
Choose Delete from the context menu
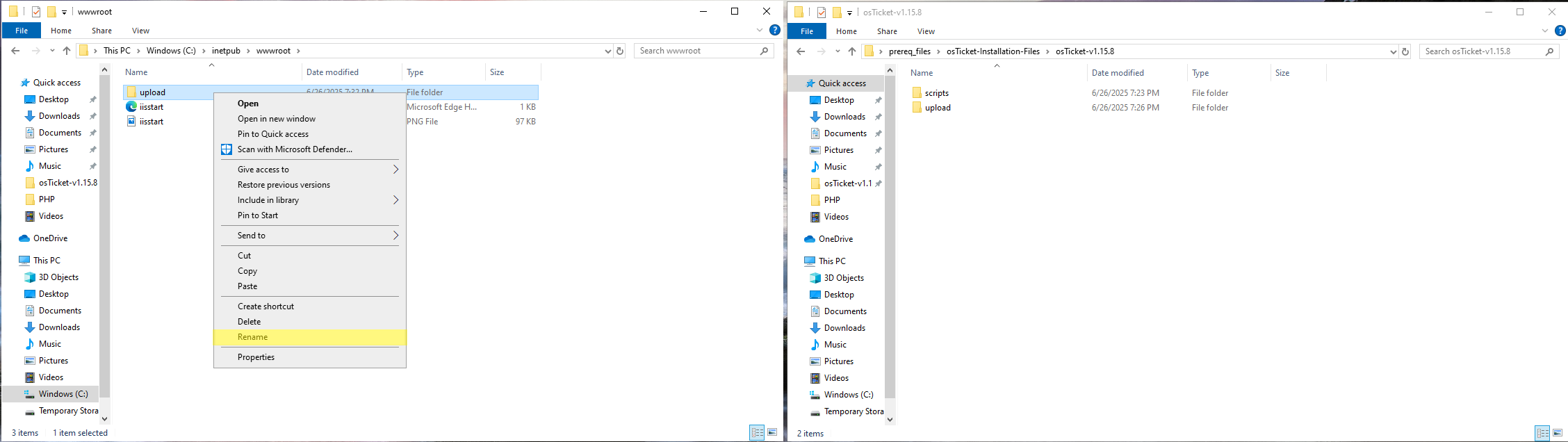point(310,322)
